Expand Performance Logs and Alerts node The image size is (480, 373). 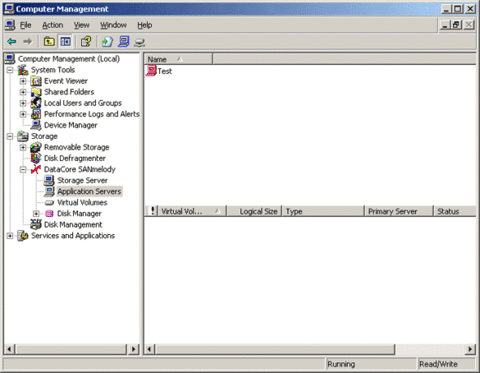click(x=23, y=114)
